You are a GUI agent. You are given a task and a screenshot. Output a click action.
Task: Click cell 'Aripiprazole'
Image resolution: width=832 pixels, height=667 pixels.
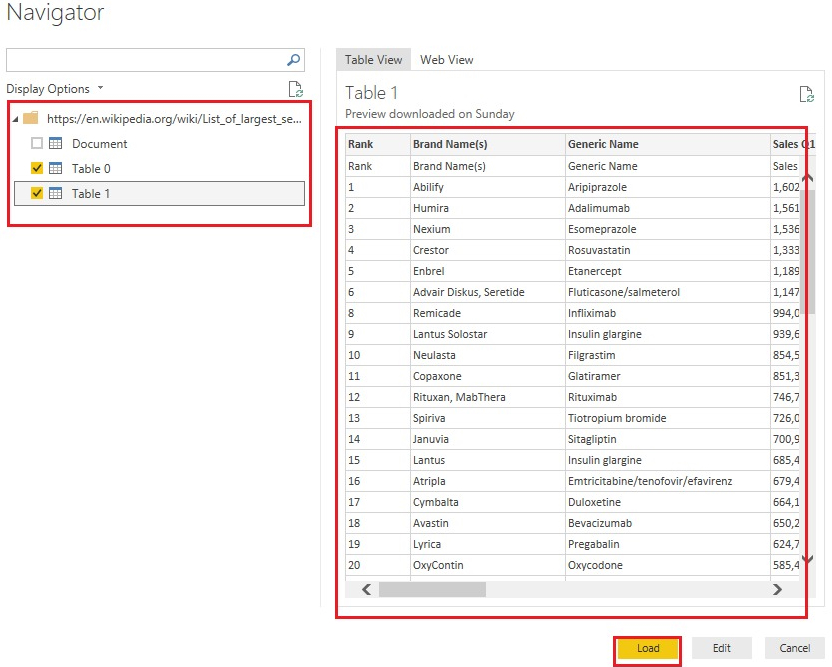[668, 187]
